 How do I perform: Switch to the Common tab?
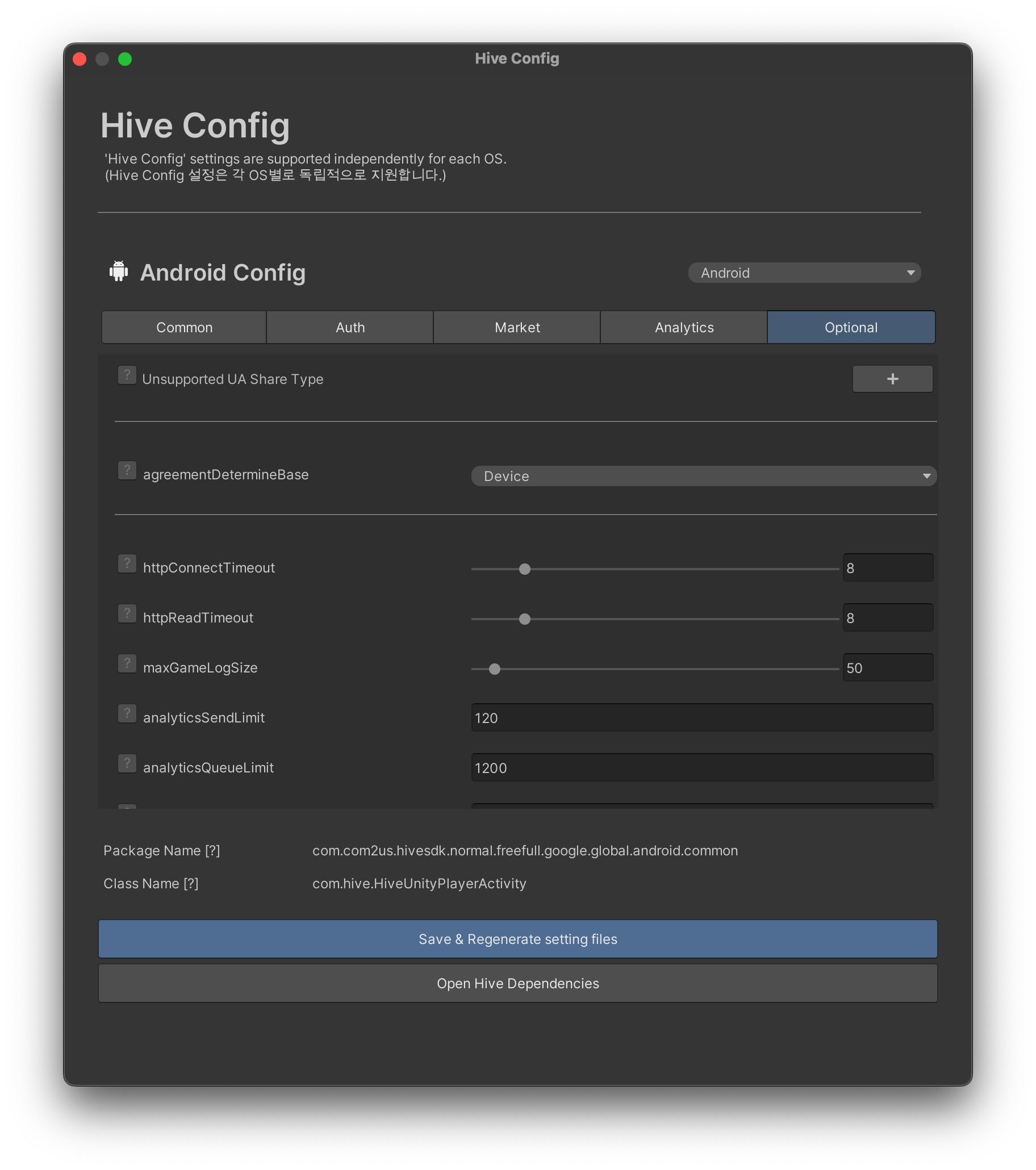point(183,327)
